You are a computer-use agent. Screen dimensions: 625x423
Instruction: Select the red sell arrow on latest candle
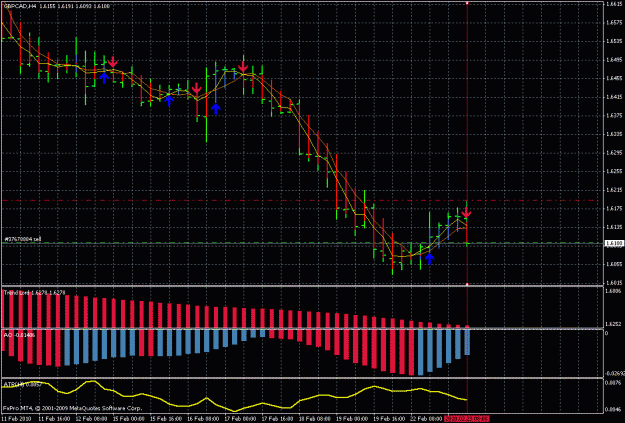[466, 212]
